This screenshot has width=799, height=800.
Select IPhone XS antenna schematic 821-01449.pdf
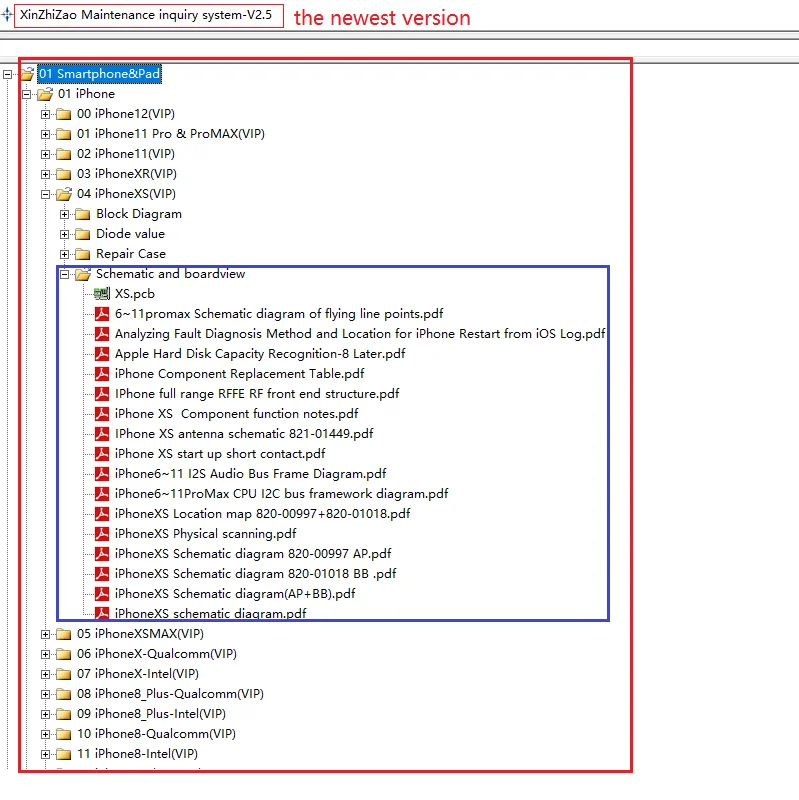tap(244, 434)
